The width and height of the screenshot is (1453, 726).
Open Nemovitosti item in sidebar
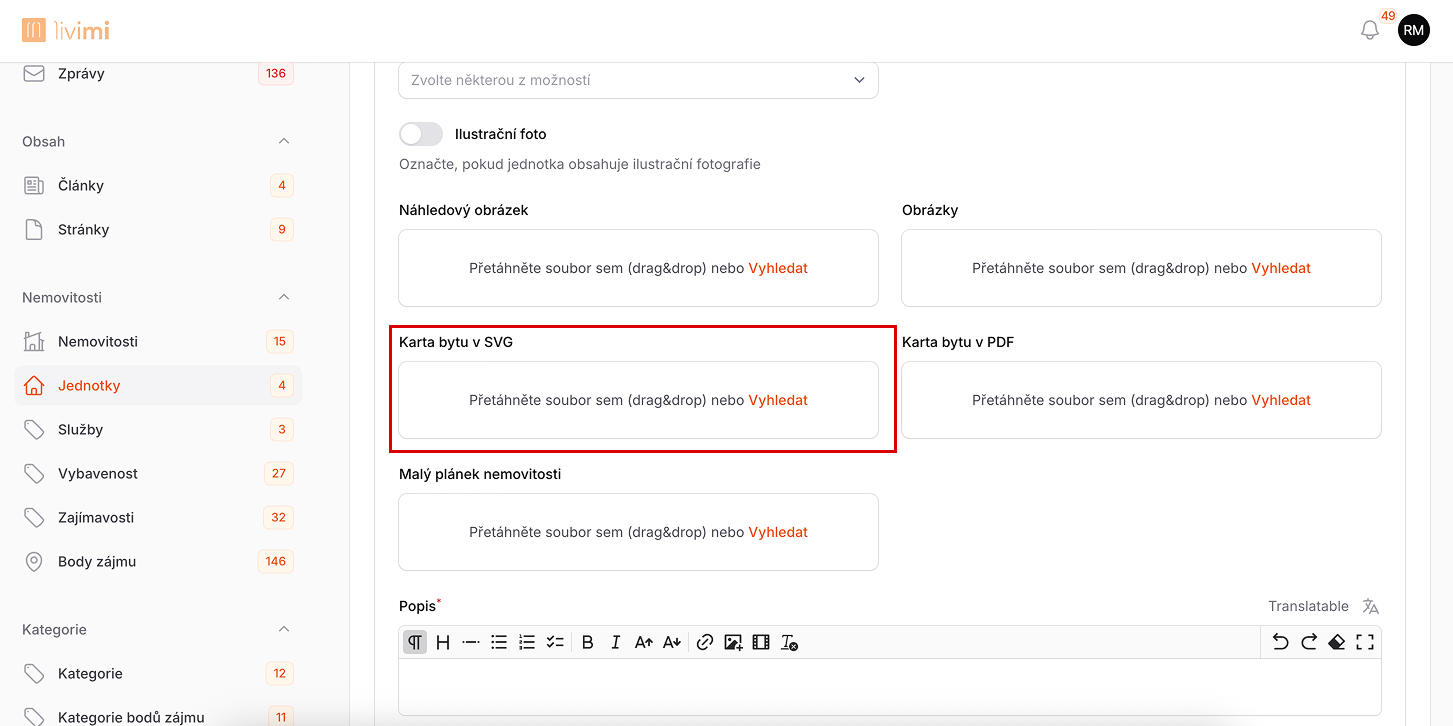click(158, 341)
